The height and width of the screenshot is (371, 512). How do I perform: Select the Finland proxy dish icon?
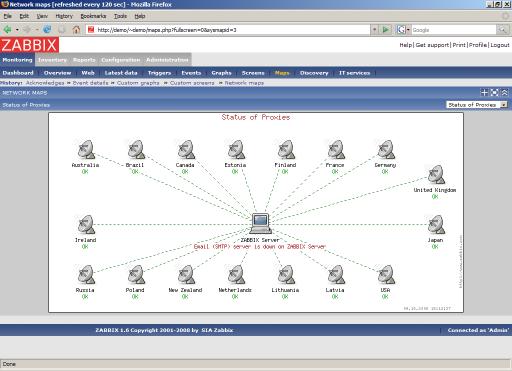click(x=286, y=150)
